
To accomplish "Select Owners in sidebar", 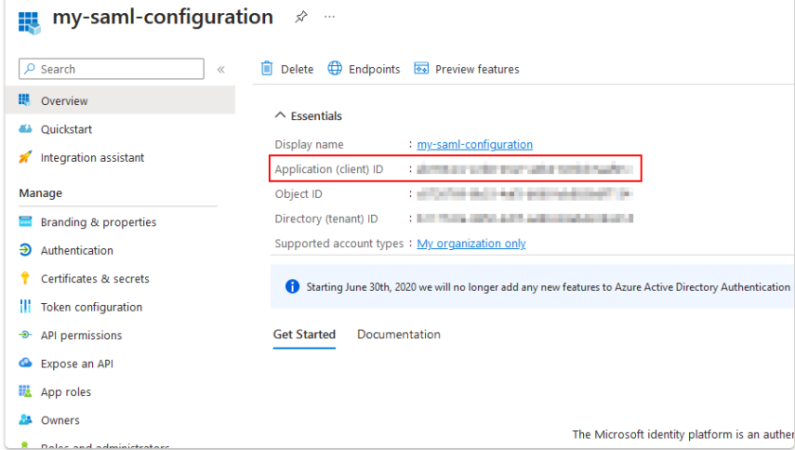I will (60, 421).
